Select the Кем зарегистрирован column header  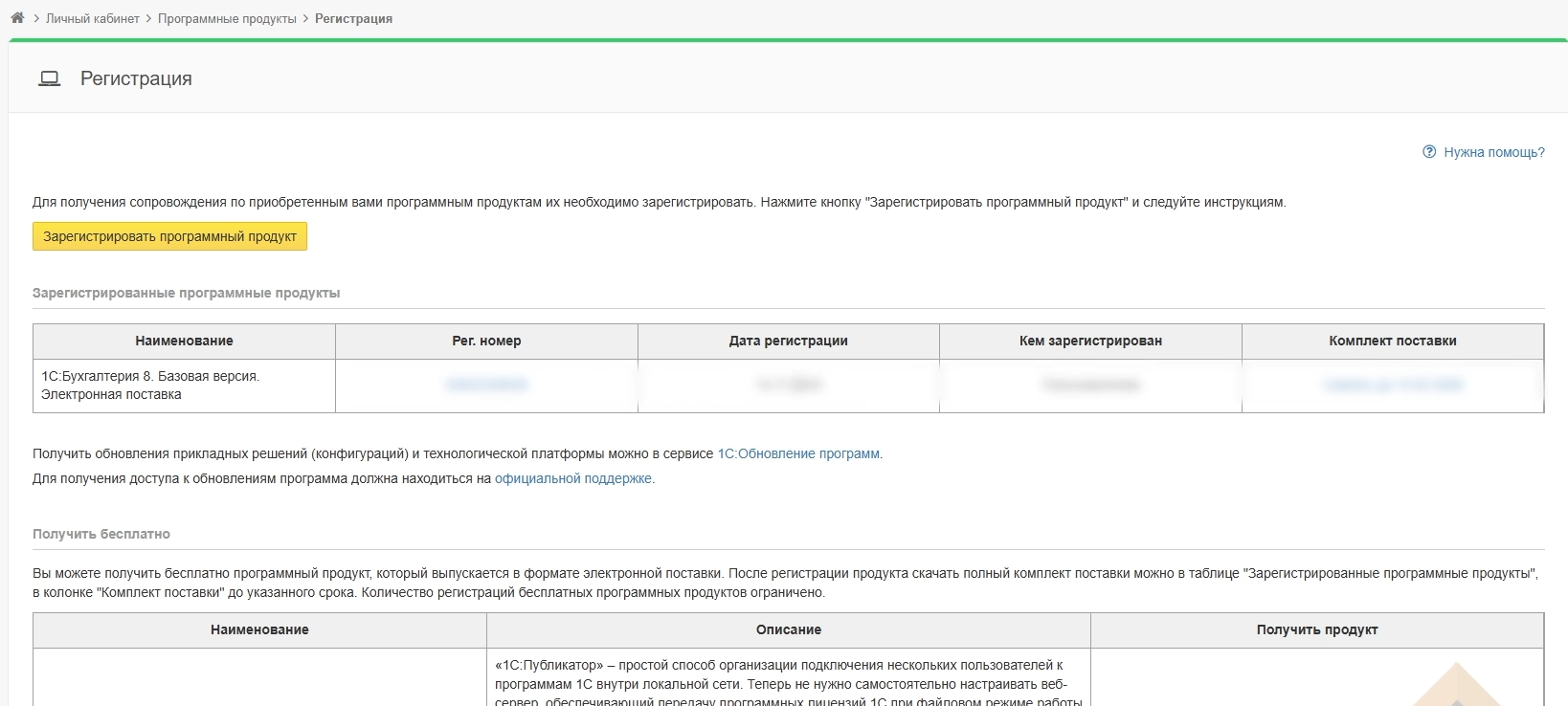coord(1090,341)
